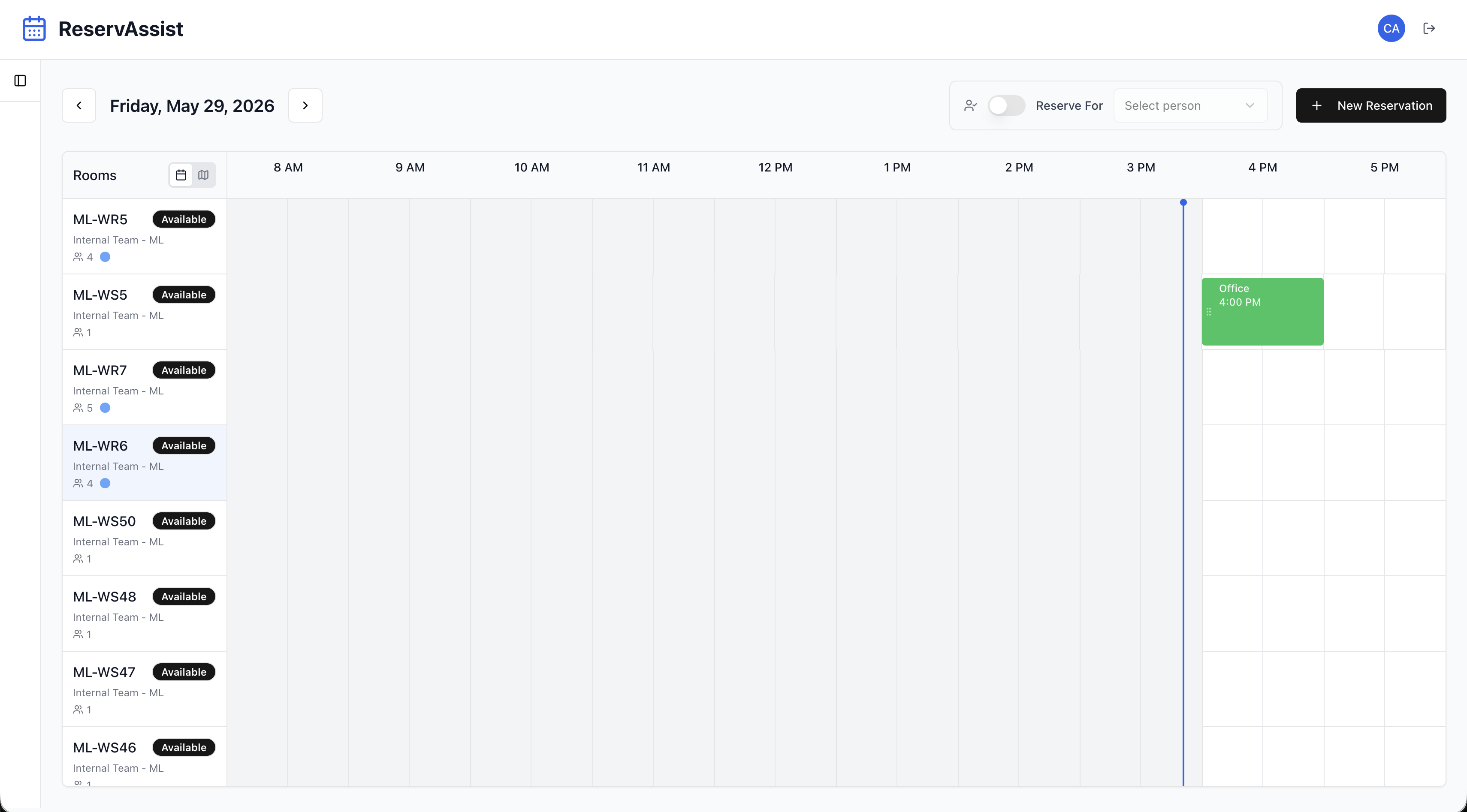Go to the previous day
This screenshot has height=812, width=1467.
coord(79,105)
